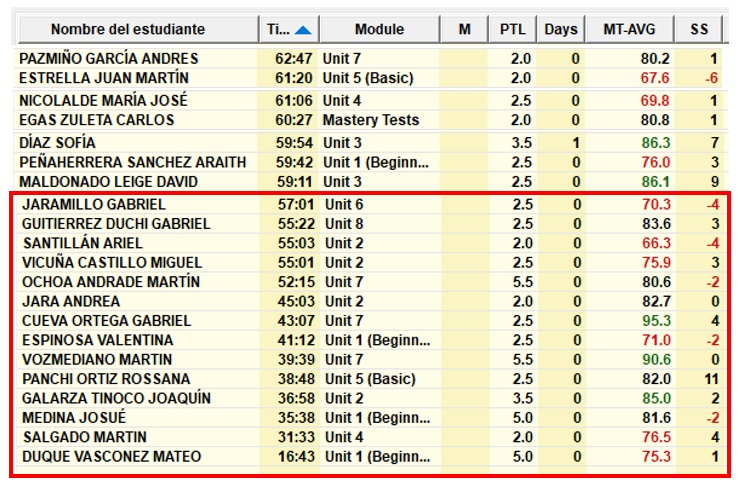Click PTL value 5.0 for MEDINA JOSUÉ
The image size is (741, 490).
tap(523, 417)
